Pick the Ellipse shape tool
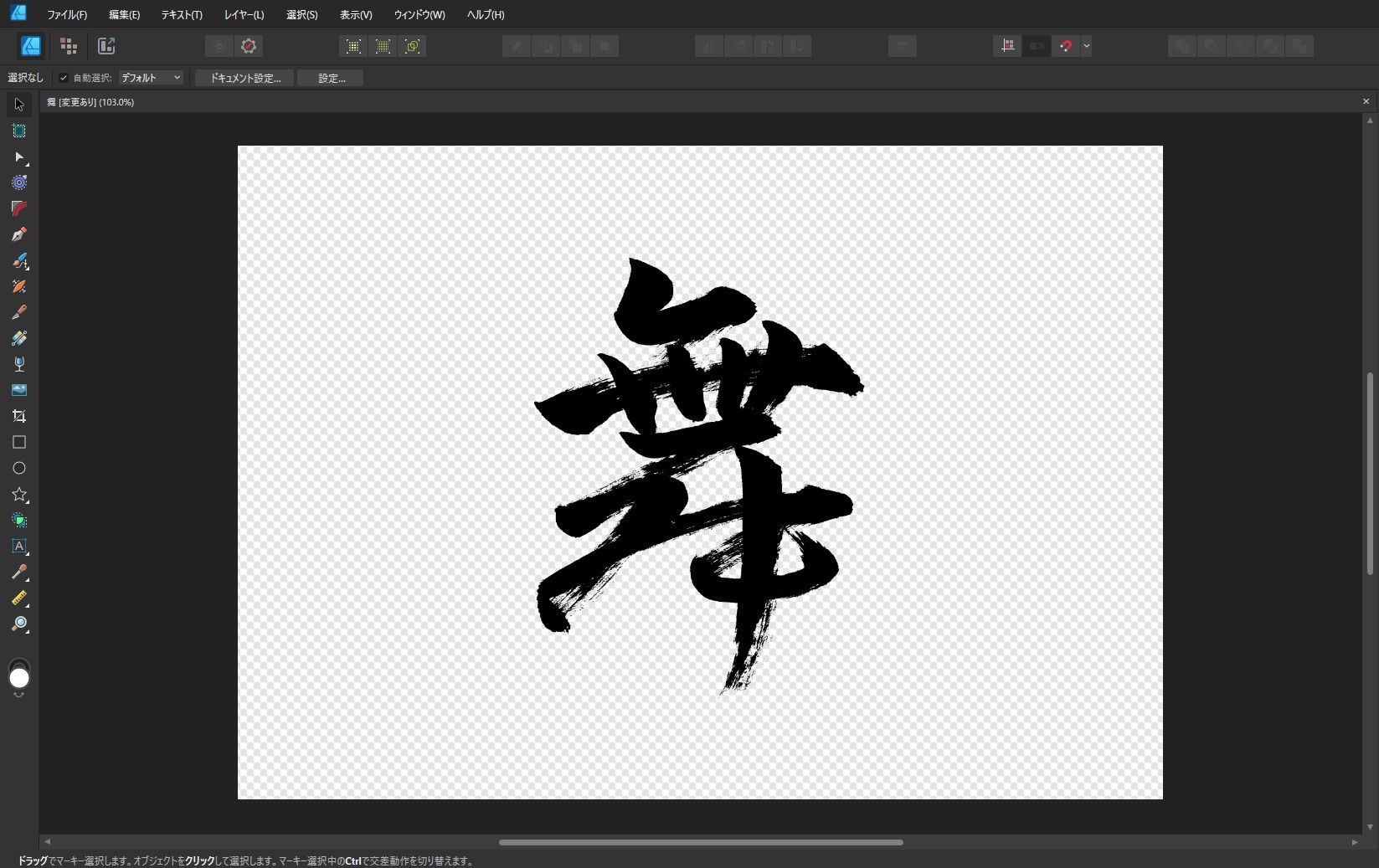 pos(18,468)
